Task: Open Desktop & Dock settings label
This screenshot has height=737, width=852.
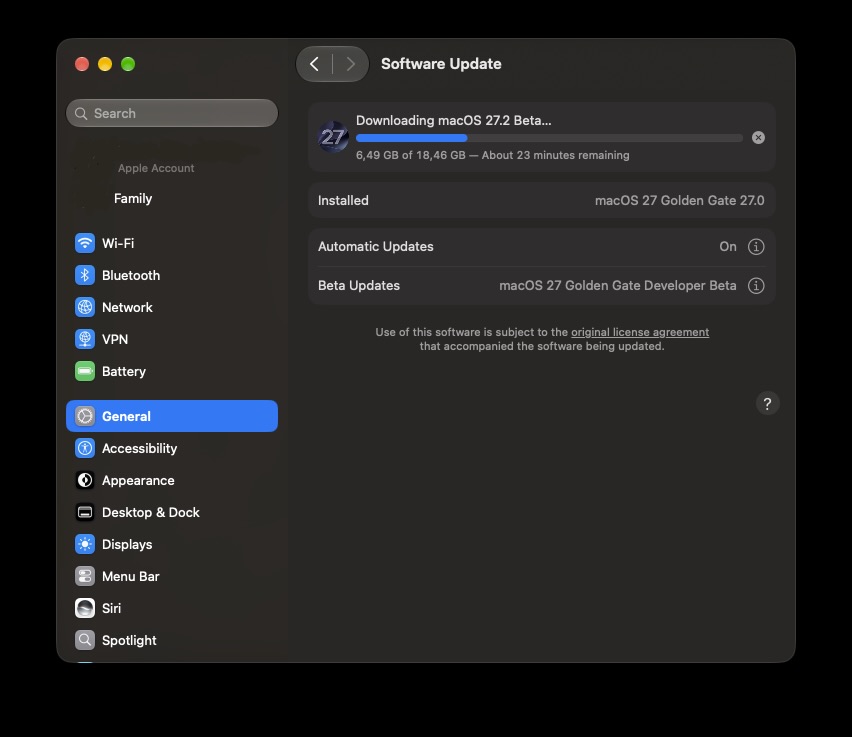Action: [151, 513]
